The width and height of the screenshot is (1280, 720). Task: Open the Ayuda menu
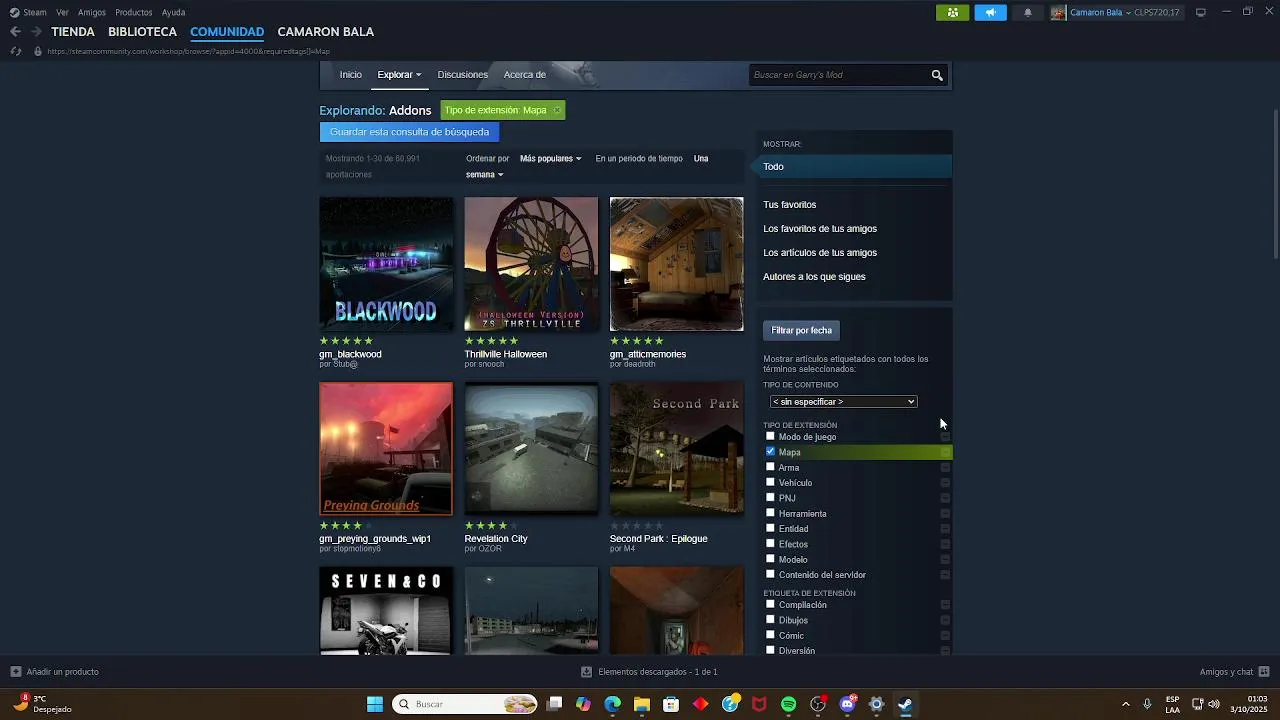173,13
